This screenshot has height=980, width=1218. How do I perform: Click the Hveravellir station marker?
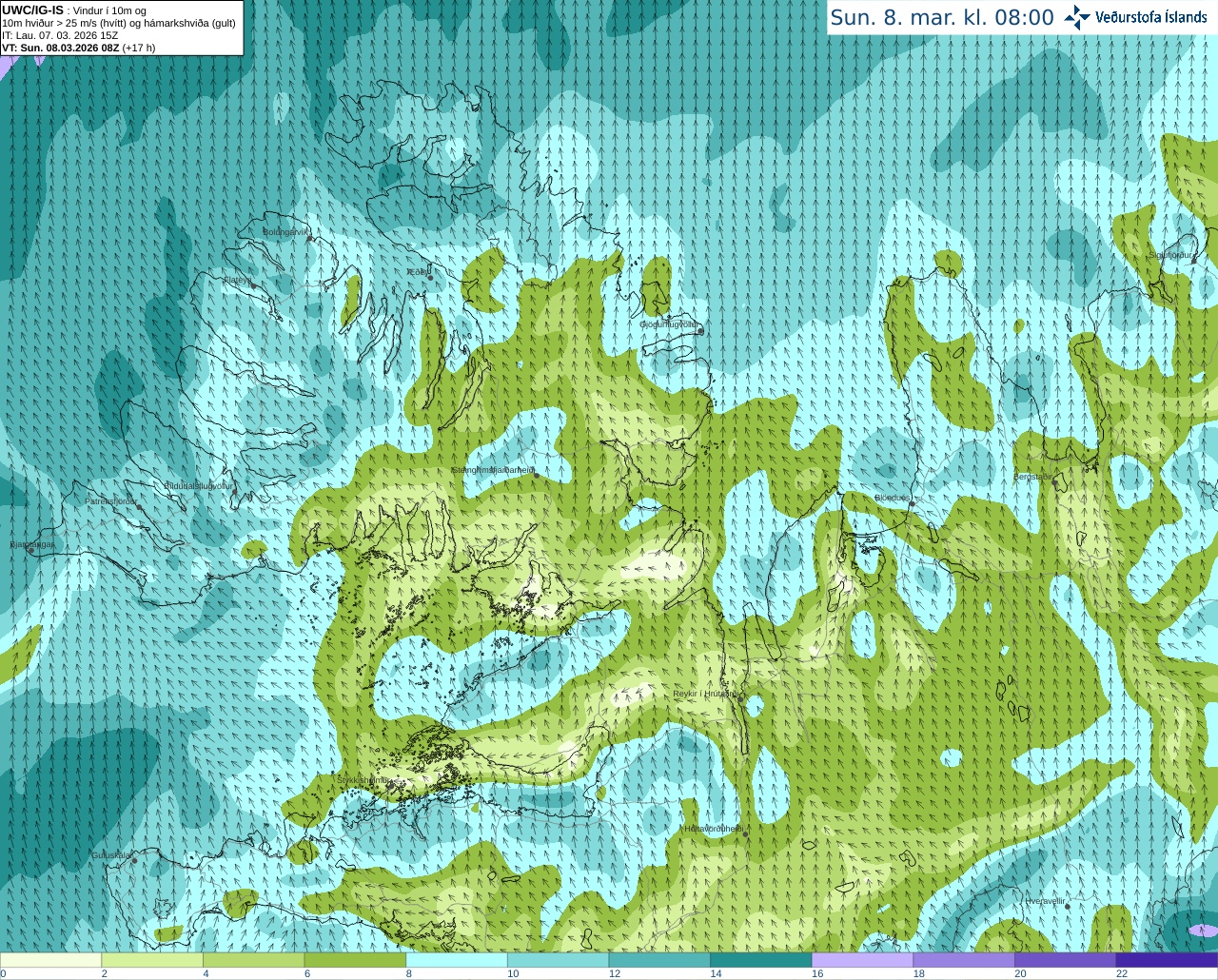(x=1067, y=906)
